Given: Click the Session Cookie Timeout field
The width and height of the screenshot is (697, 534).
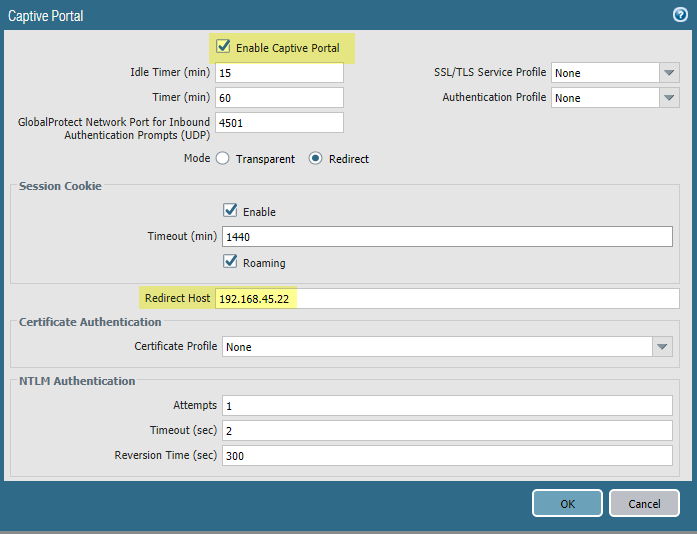Looking at the screenshot, I should click(446, 237).
